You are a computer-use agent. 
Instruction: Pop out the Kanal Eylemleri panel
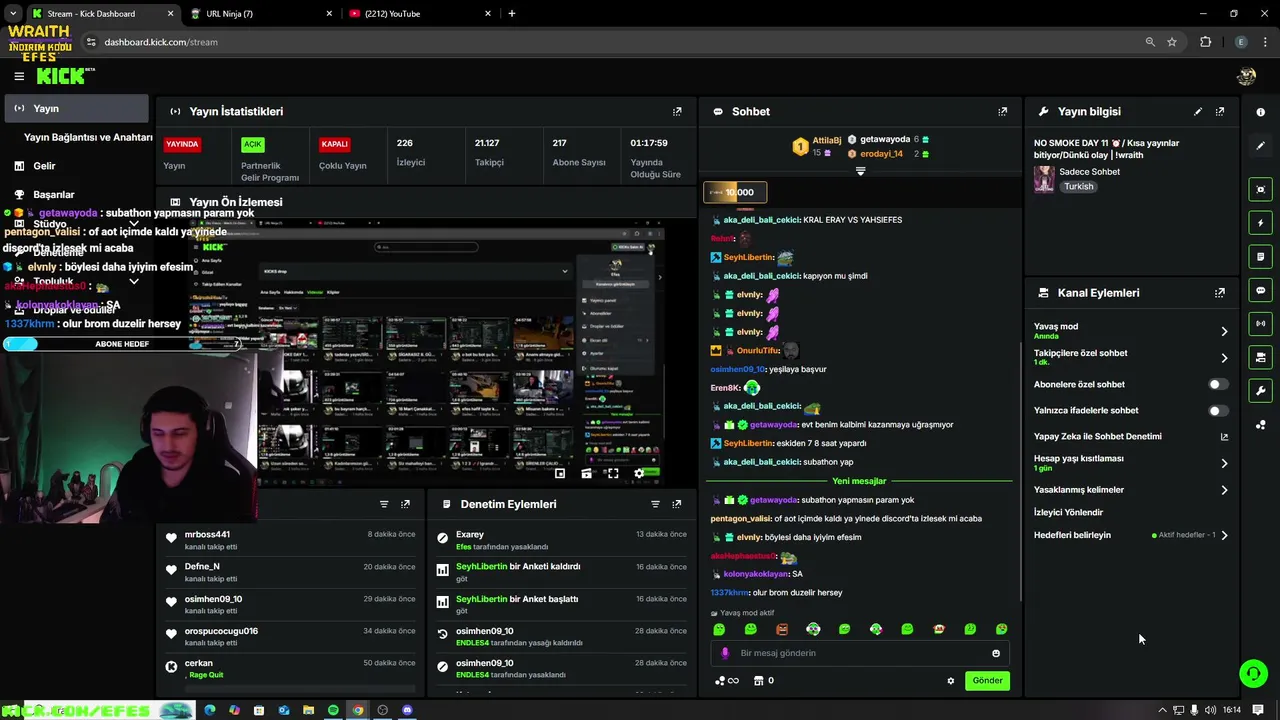click(x=1220, y=293)
